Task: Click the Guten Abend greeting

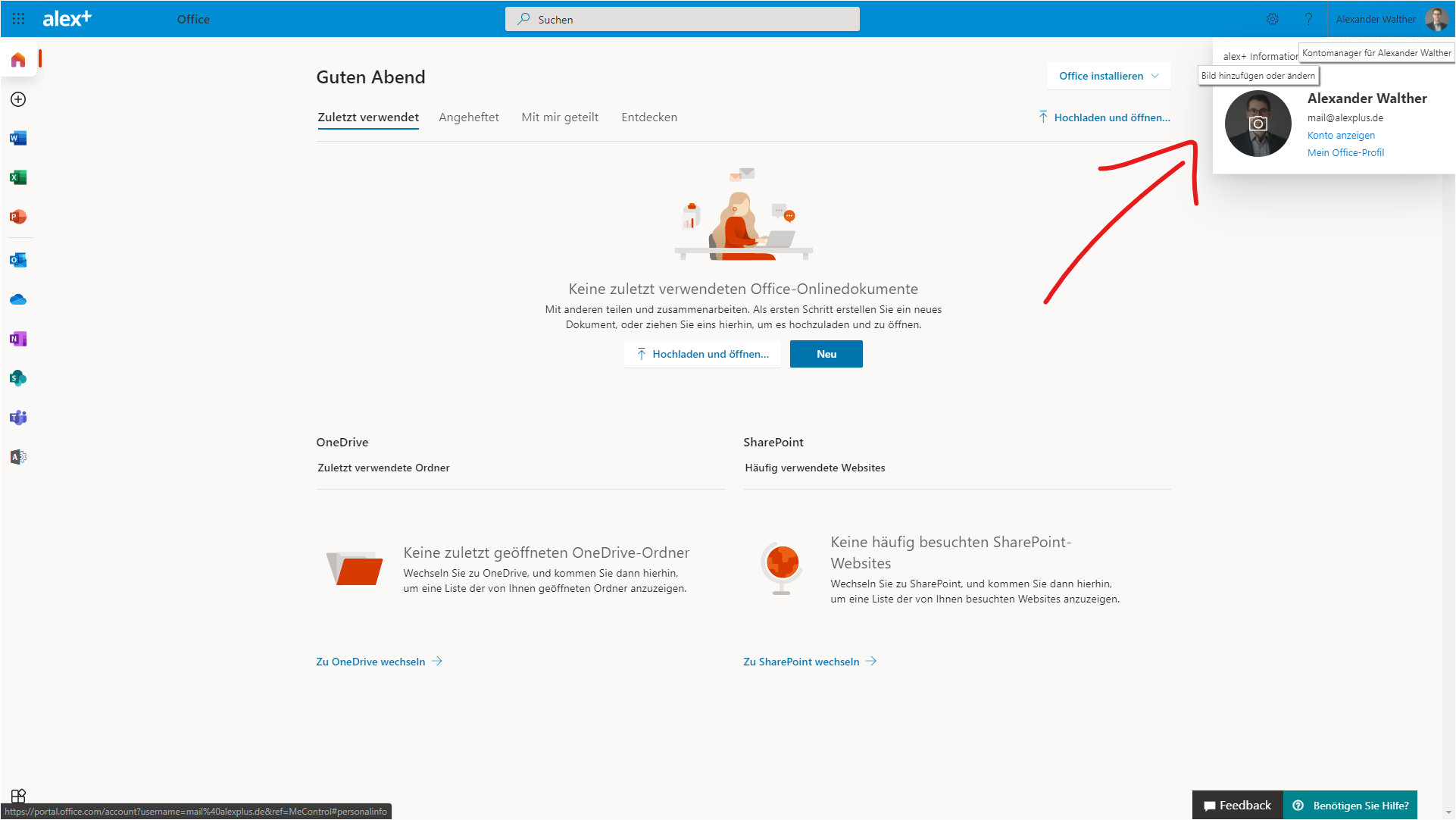Action: [370, 77]
